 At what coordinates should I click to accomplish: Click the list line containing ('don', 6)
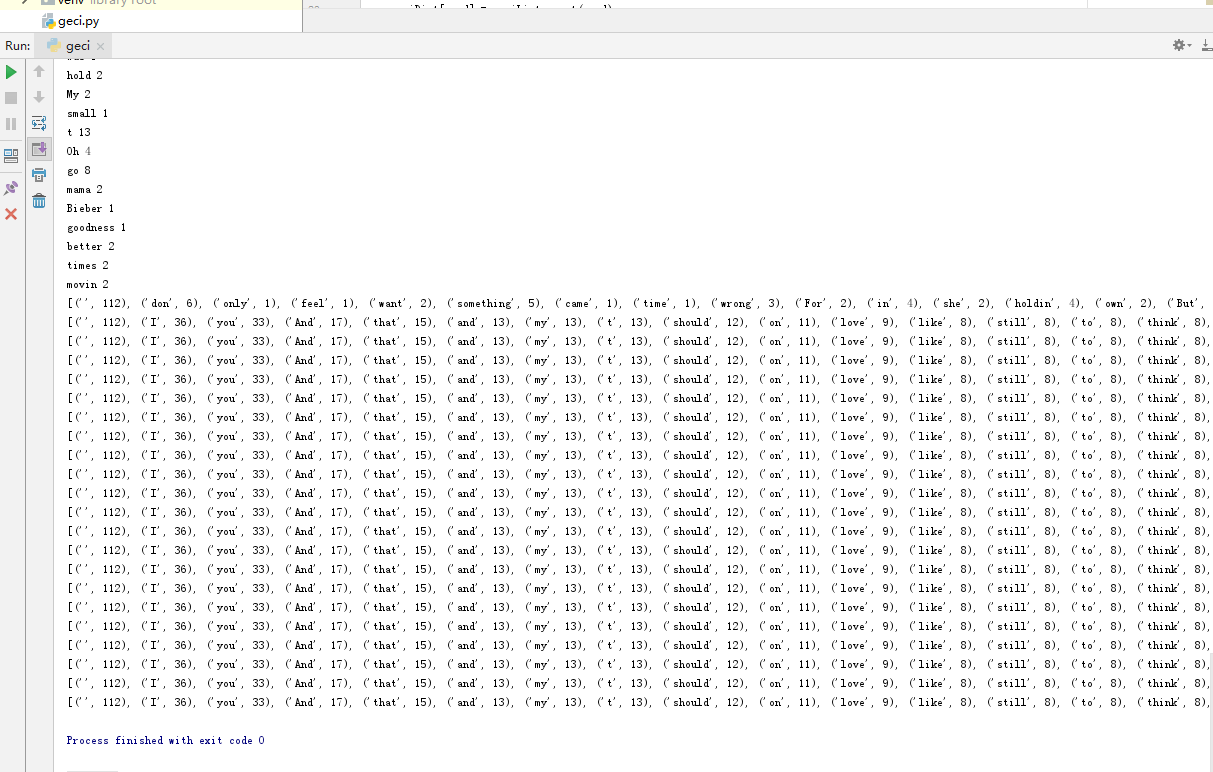click(638, 303)
